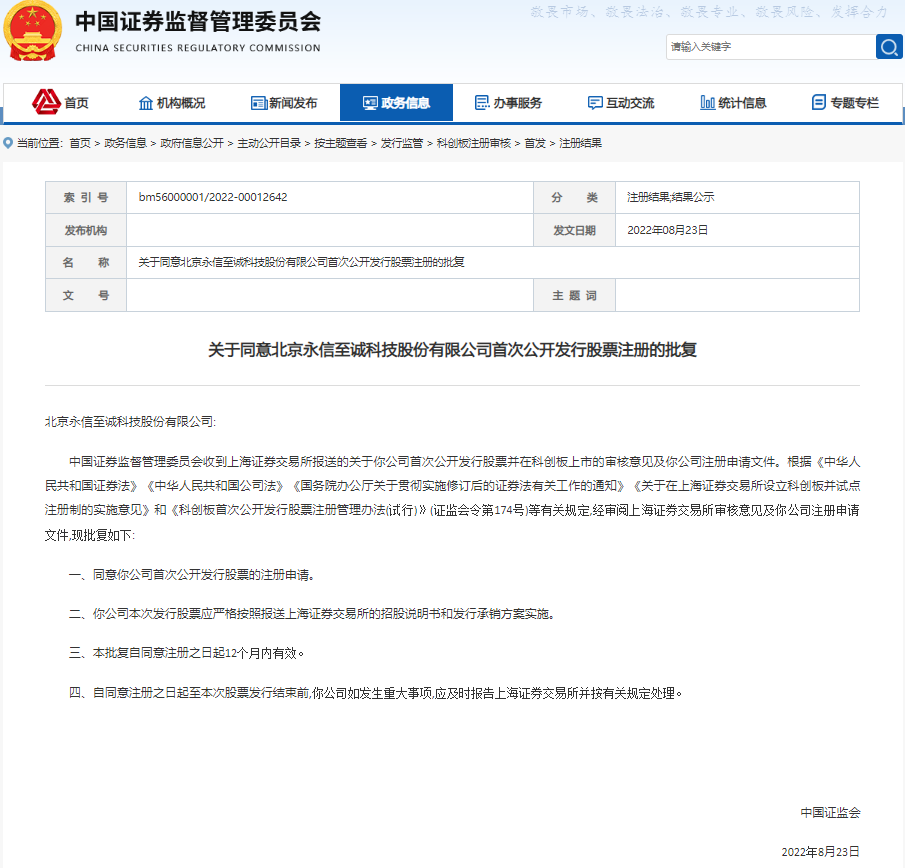Go to 首页 in the breadcrumb
This screenshot has width=905, height=868.
pos(80,143)
